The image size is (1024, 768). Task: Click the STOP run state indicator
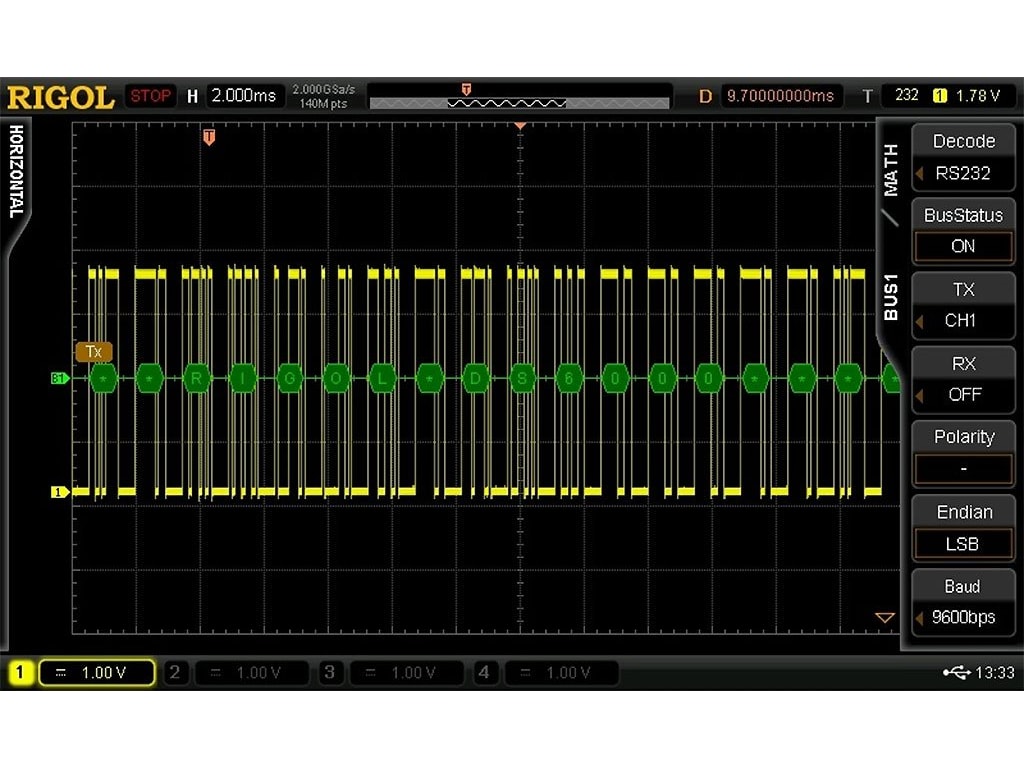click(150, 95)
